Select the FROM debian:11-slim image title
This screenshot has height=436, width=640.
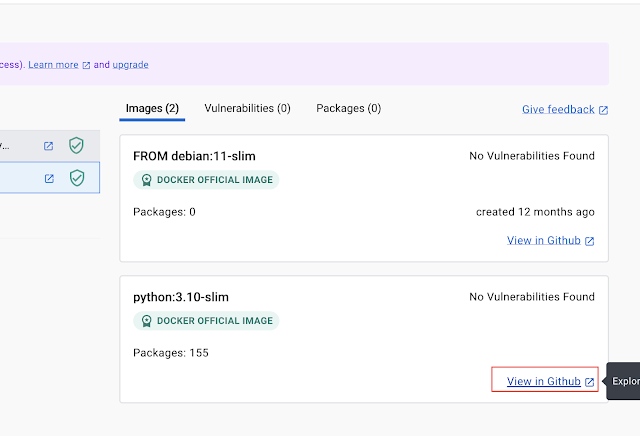(x=194, y=156)
